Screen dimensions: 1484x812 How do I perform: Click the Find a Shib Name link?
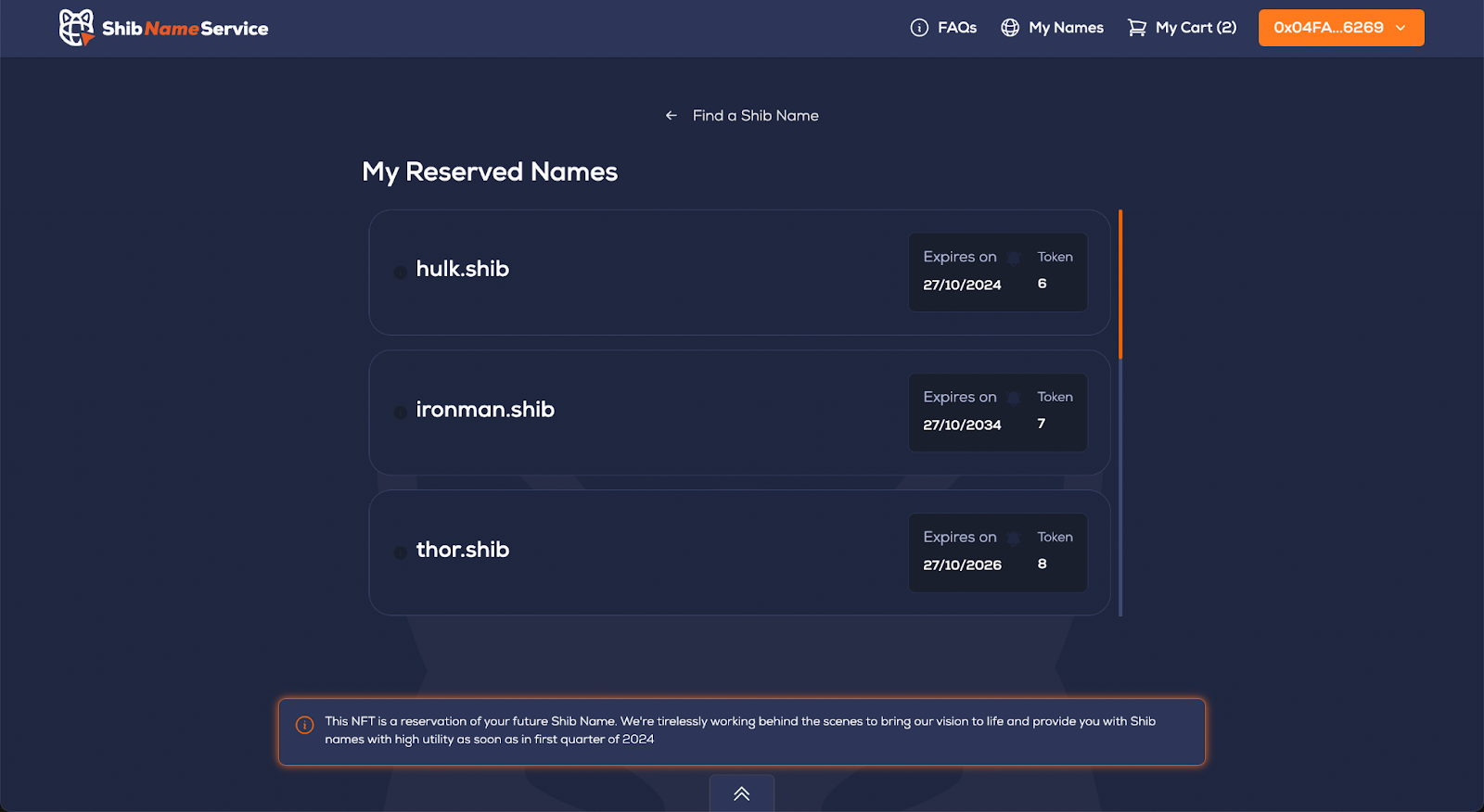click(x=756, y=116)
